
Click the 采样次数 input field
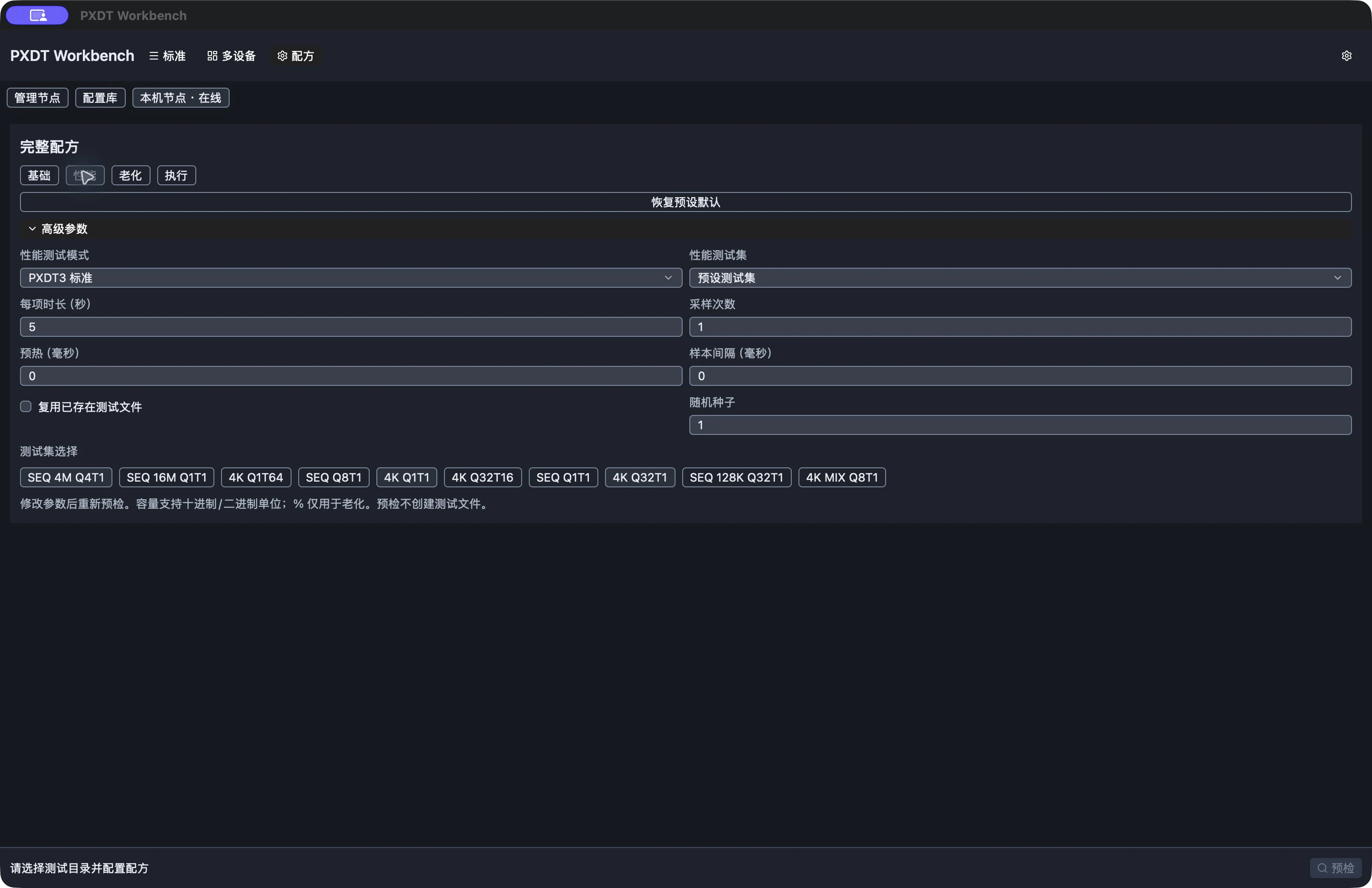tap(1020, 327)
